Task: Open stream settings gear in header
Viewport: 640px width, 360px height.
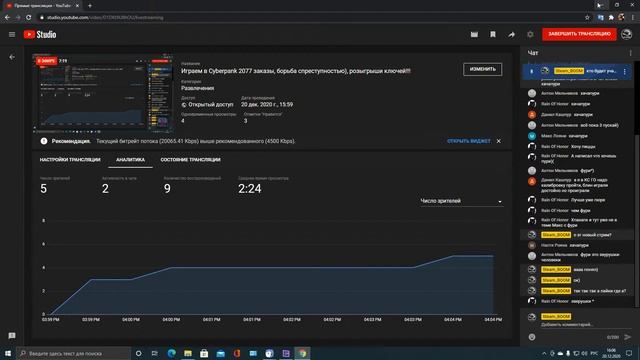Action: 530,35
